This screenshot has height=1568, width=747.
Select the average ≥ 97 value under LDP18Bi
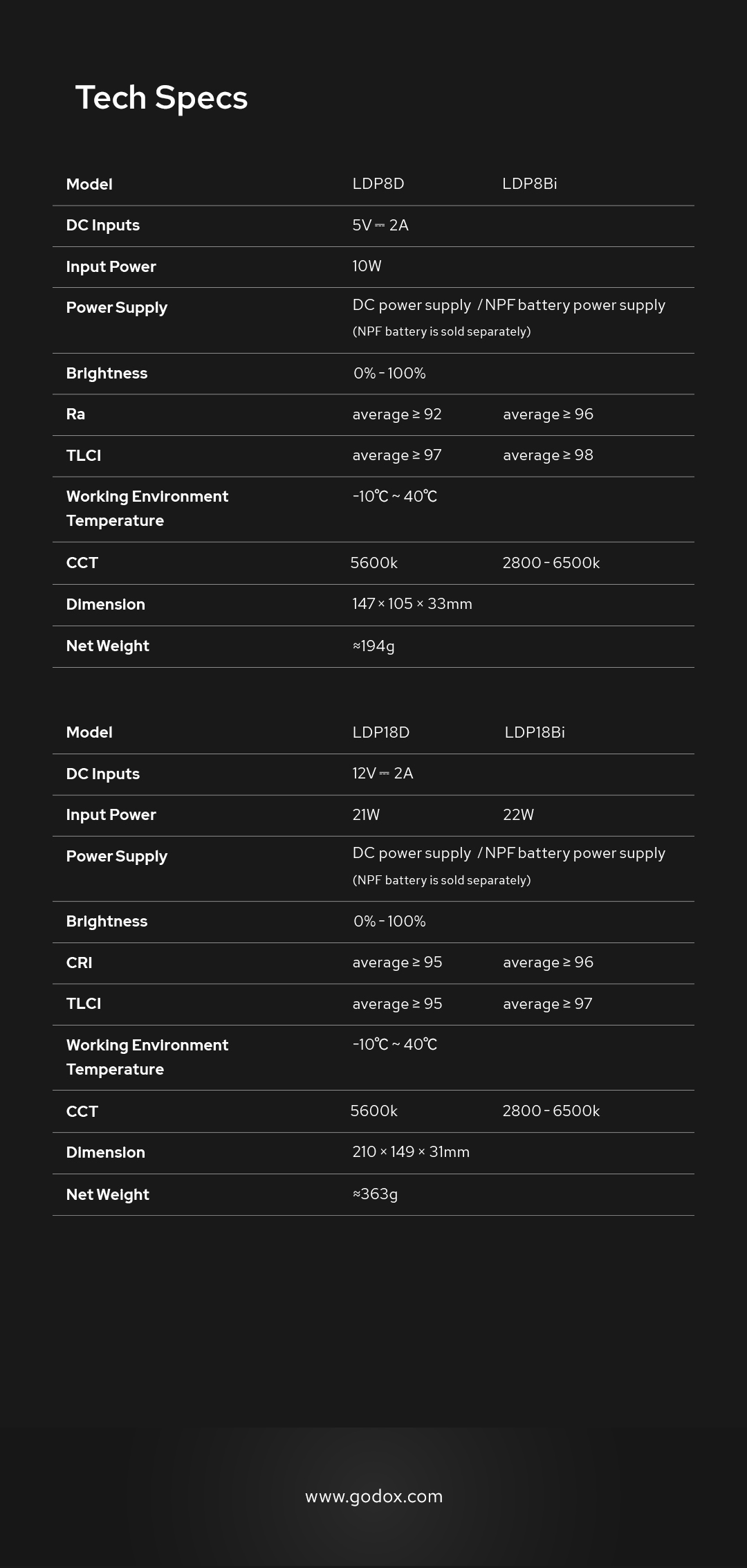(547, 1004)
